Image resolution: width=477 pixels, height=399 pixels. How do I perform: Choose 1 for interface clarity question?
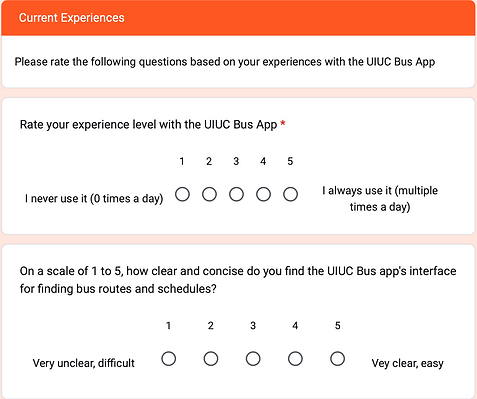coord(169,359)
